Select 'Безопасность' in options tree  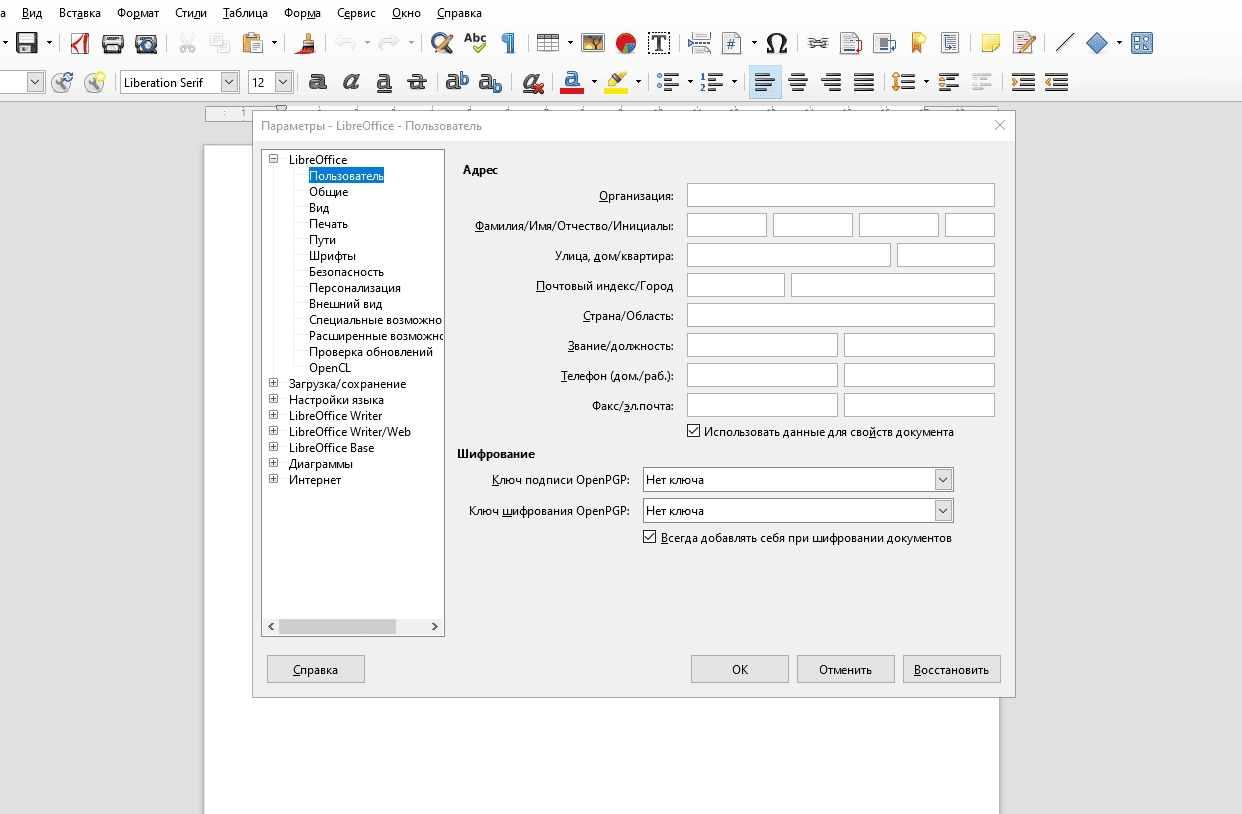[346, 271]
